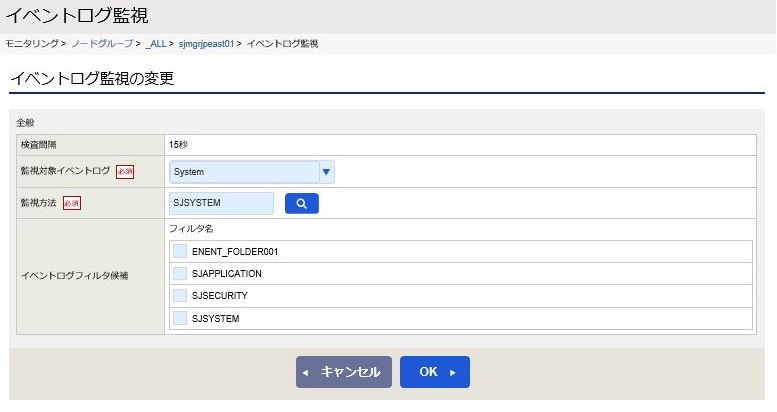Open the System event log dropdown arrow
Viewport: 777px width, 412px height.
[x=326, y=172]
